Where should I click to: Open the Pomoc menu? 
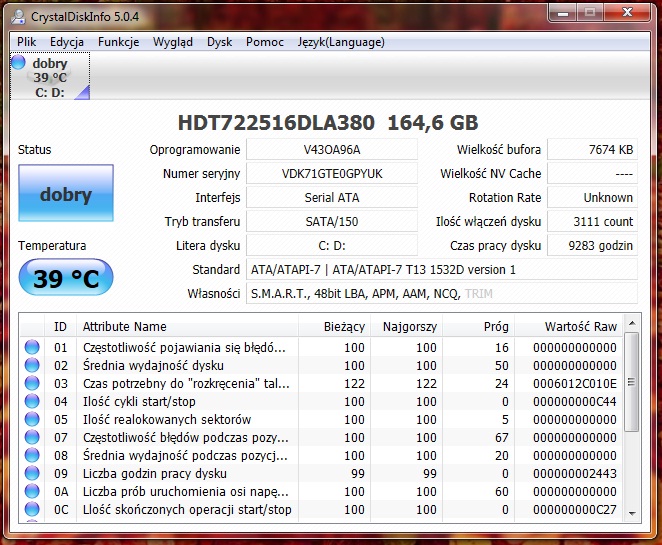coord(265,42)
